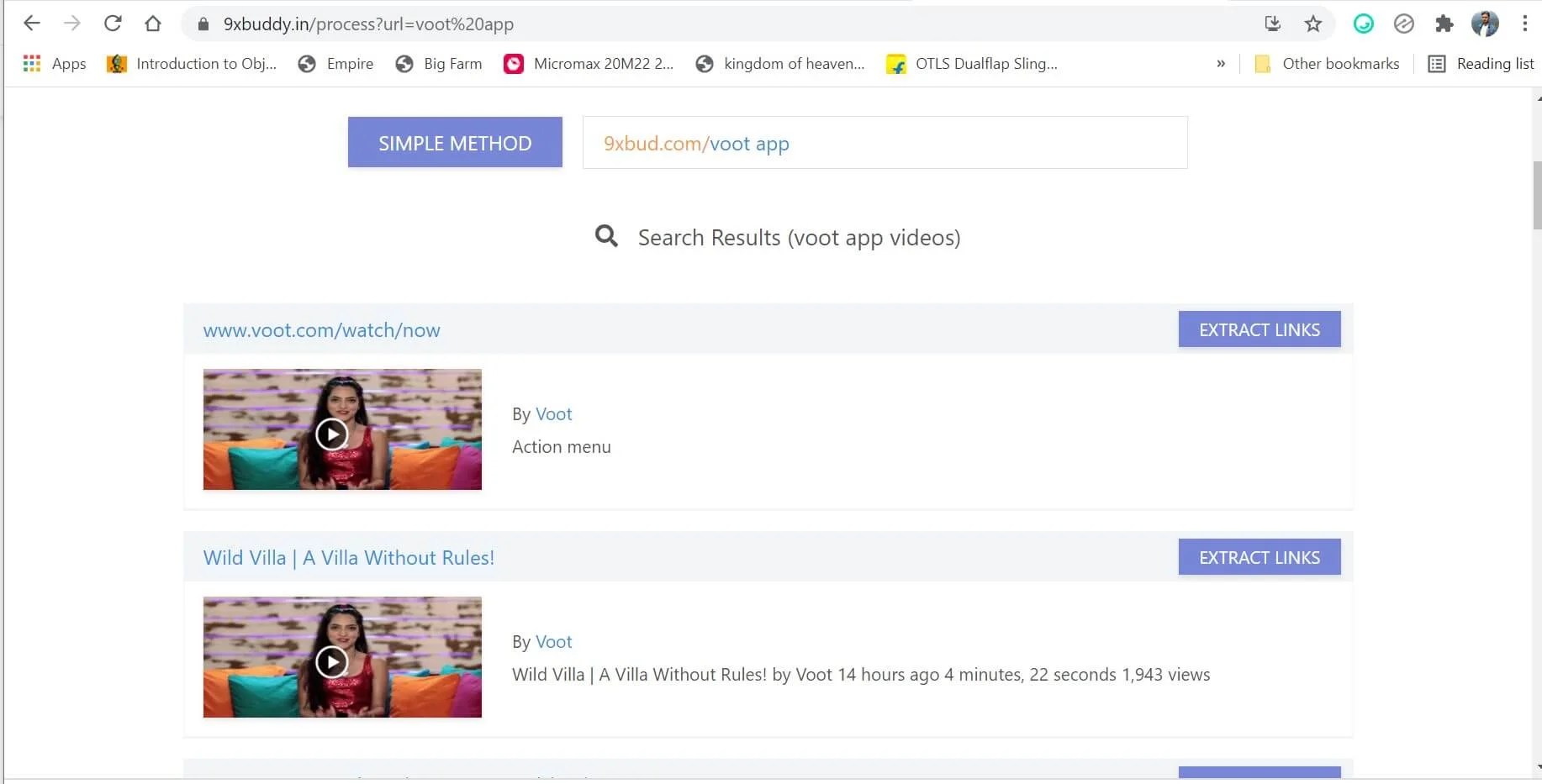Image resolution: width=1542 pixels, height=784 pixels.
Task: Open the Extensions puzzle piece icon
Action: click(1444, 24)
